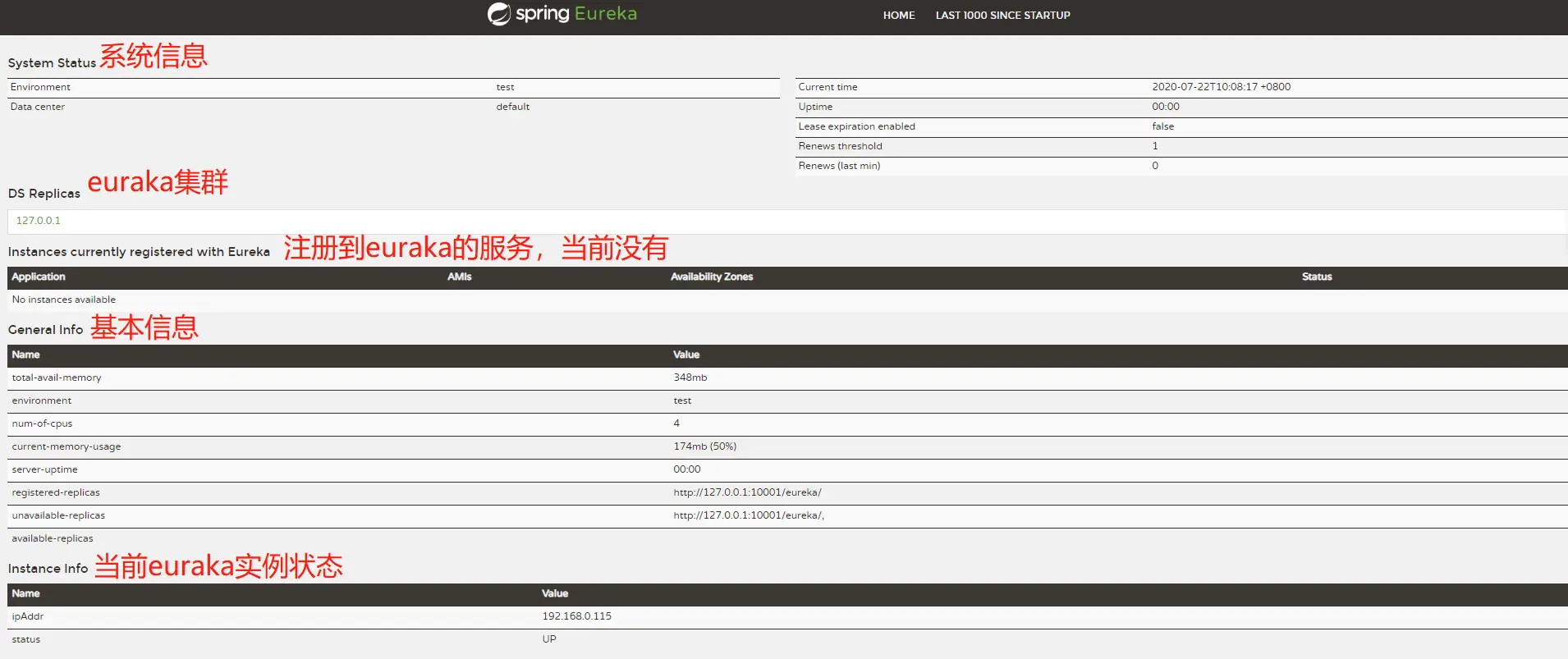Click the System Status heading
This screenshot has width=1568, height=659.
point(52,63)
